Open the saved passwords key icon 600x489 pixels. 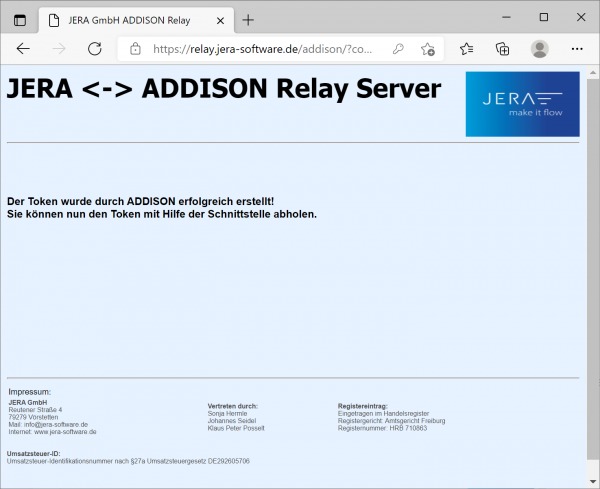pyautogui.click(x=398, y=48)
